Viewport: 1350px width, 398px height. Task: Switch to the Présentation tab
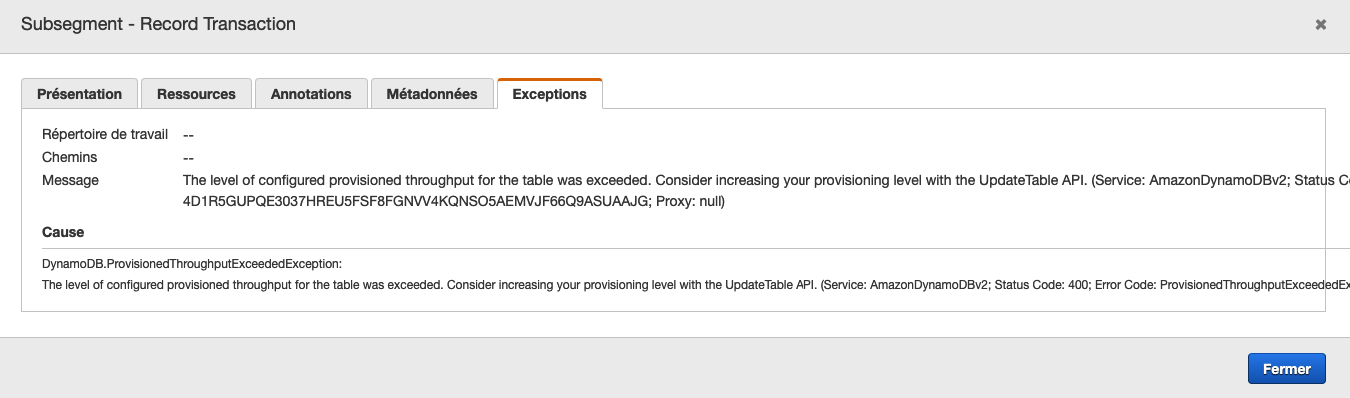pyautogui.click(x=80, y=93)
